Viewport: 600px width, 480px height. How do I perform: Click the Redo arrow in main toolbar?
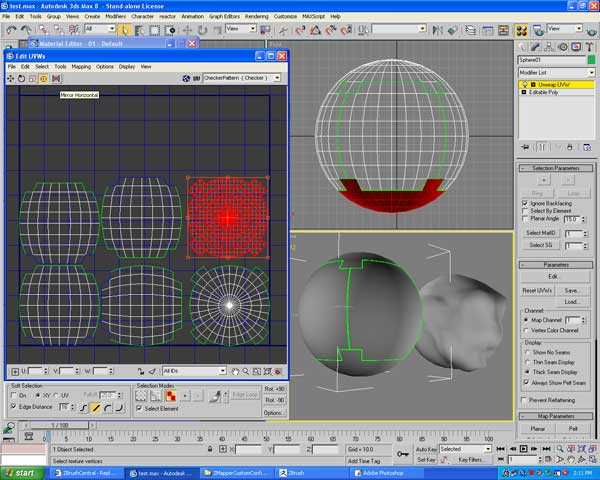point(26,30)
